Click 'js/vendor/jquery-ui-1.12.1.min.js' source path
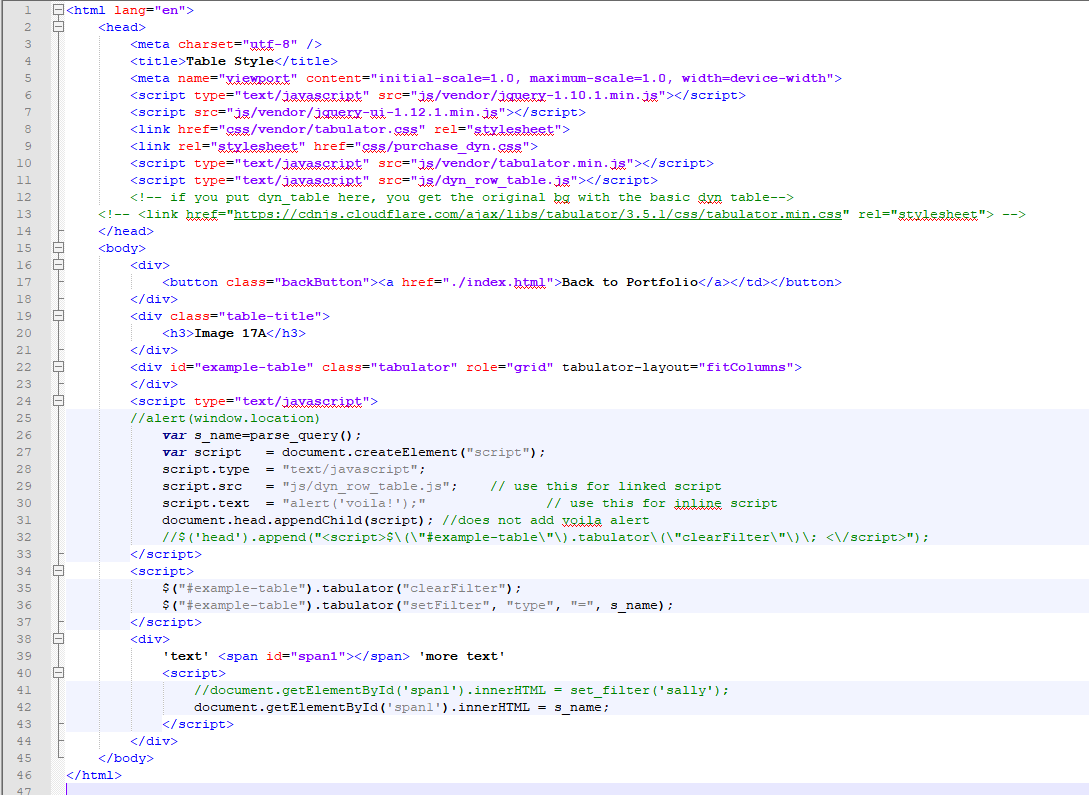 click(366, 112)
